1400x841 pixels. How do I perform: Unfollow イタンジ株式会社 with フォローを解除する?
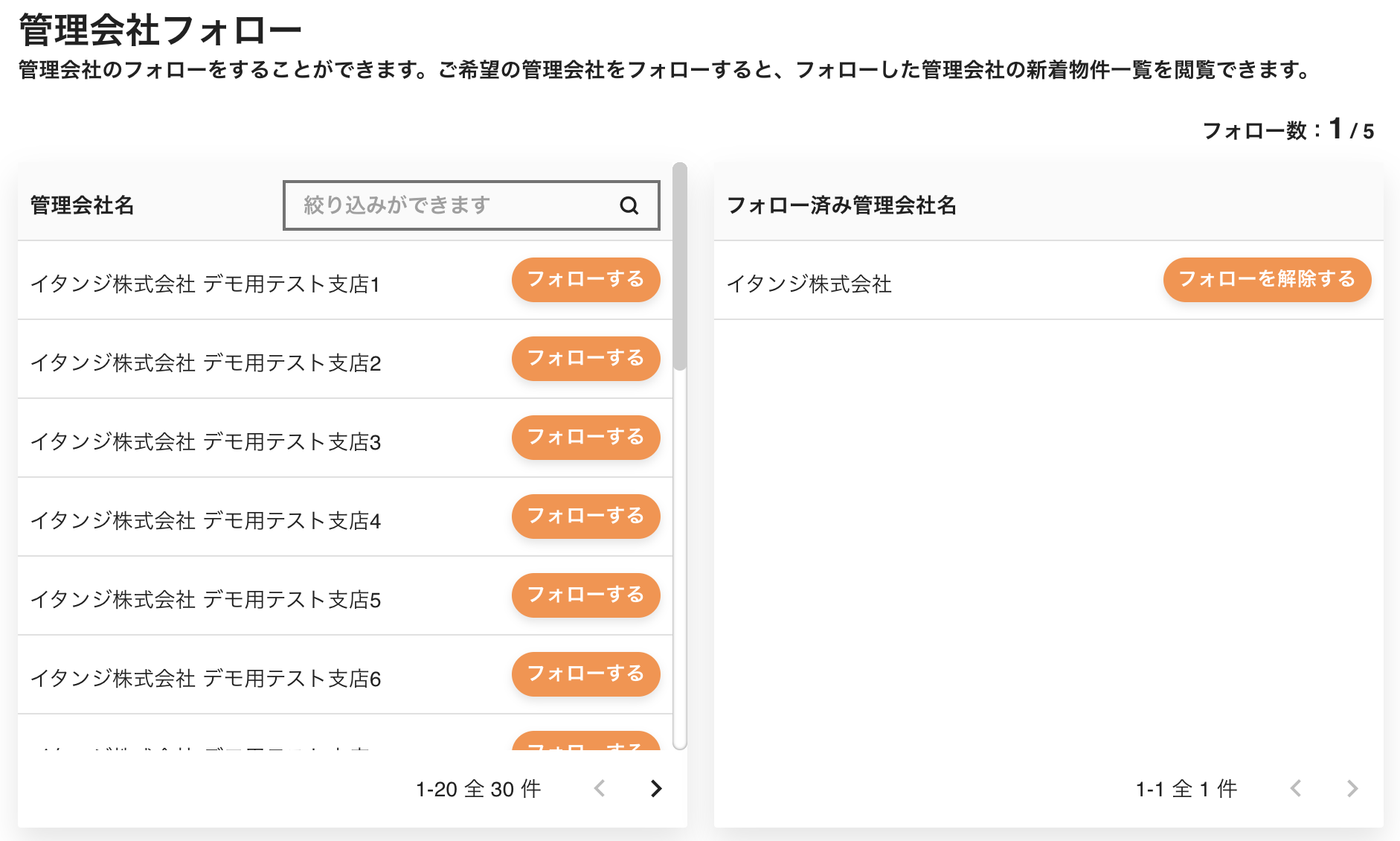click(1267, 280)
